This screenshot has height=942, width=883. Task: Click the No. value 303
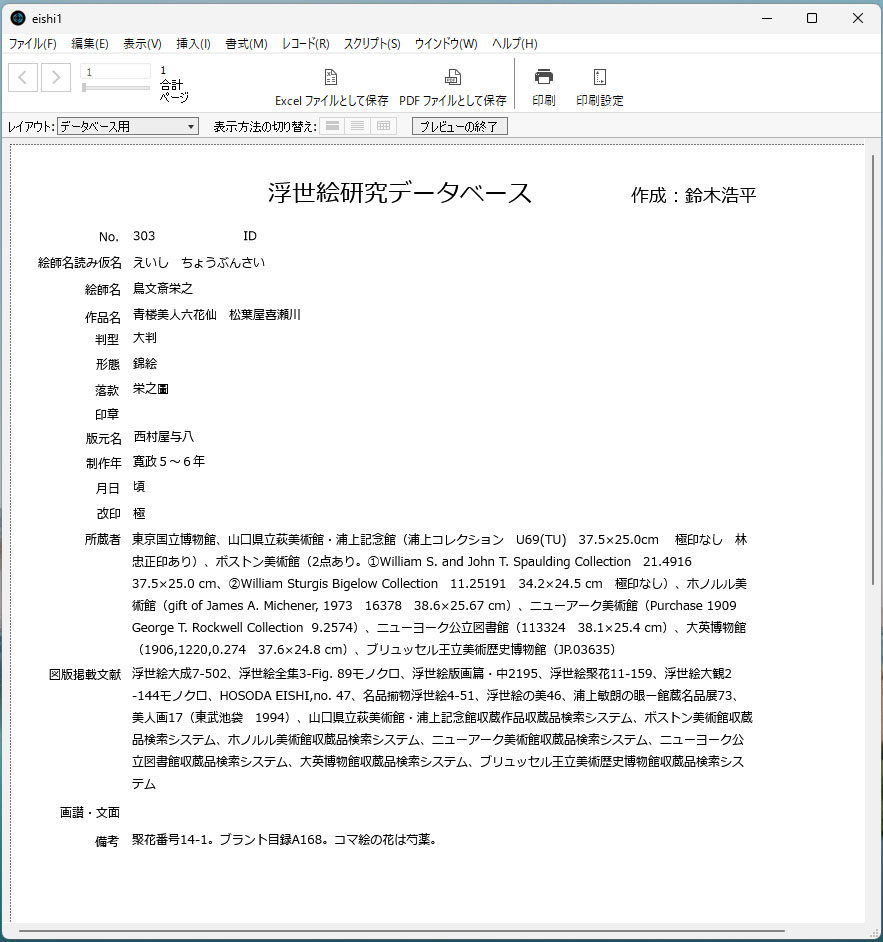coord(144,236)
